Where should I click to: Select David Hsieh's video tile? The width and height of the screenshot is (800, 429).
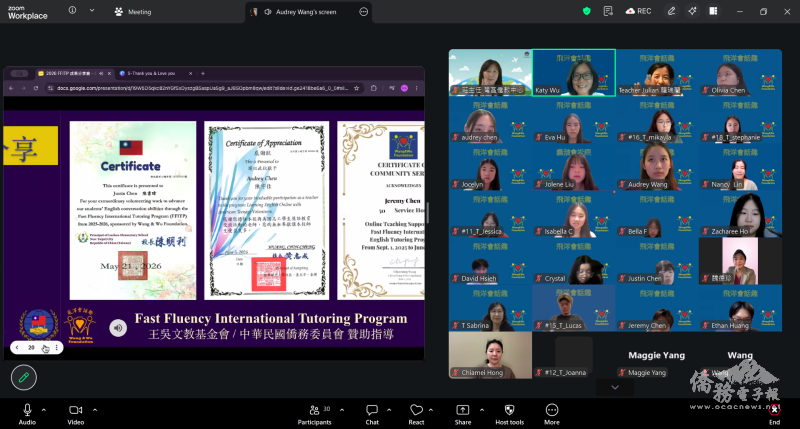point(490,261)
